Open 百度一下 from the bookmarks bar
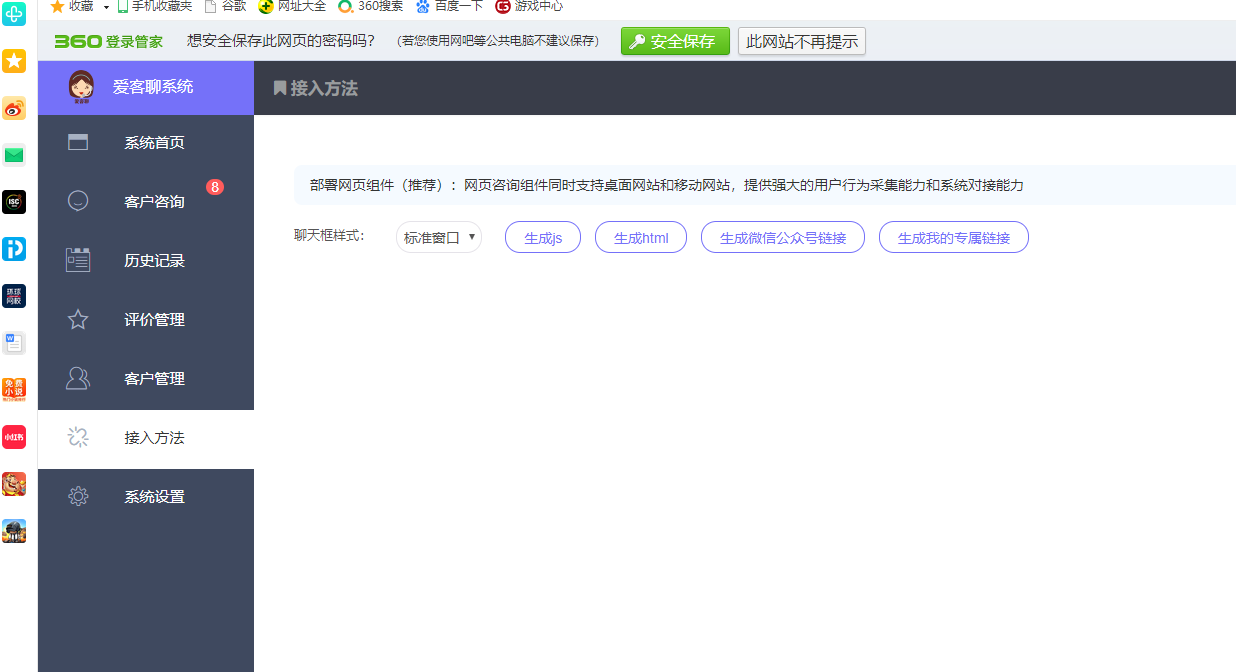Screen dimensions: 1236x672 [448, 6]
